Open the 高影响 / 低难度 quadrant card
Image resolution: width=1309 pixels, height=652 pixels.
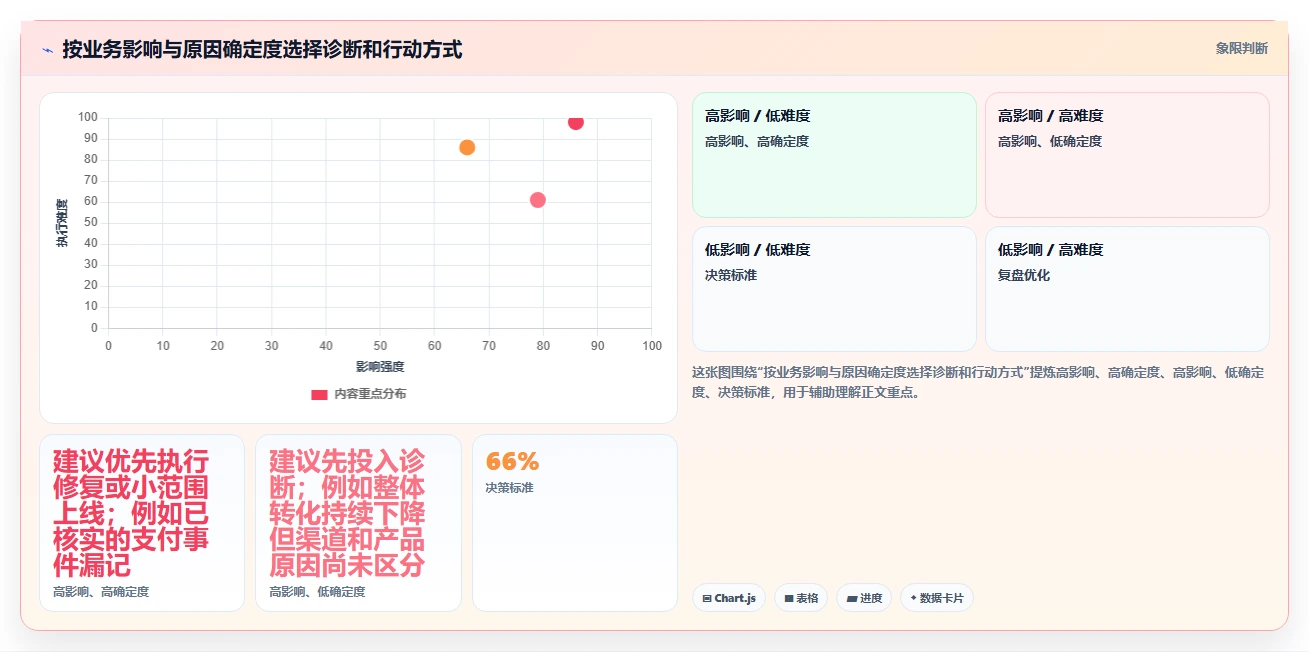pyautogui.click(x=834, y=155)
